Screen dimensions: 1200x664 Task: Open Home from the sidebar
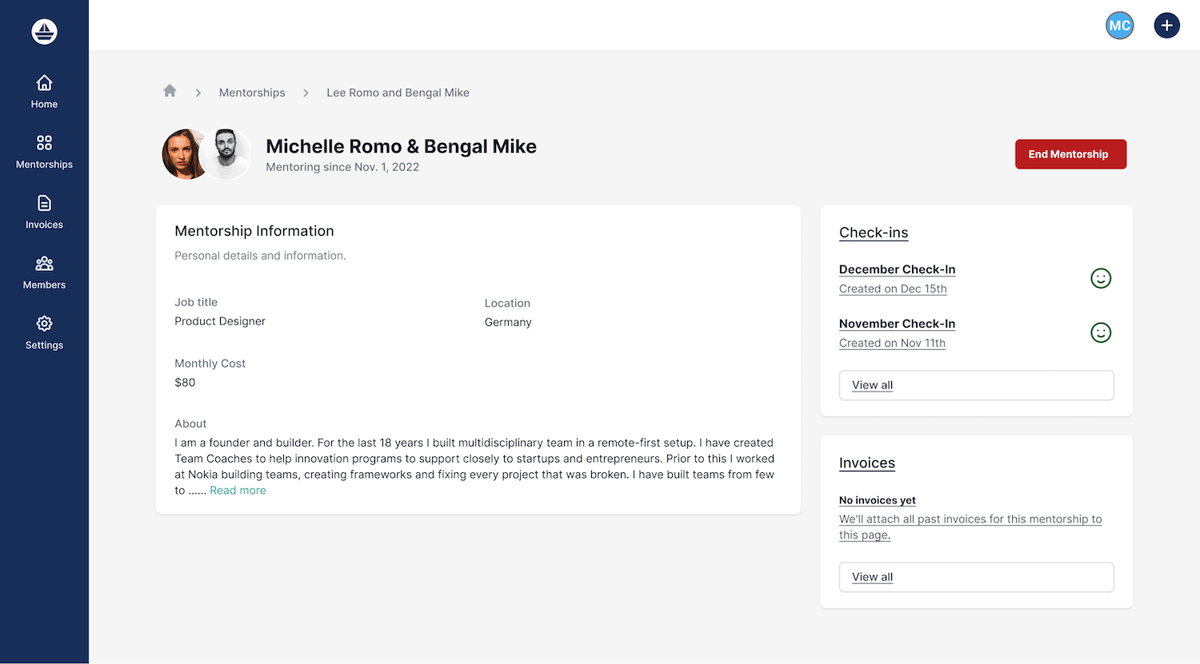pos(44,91)
